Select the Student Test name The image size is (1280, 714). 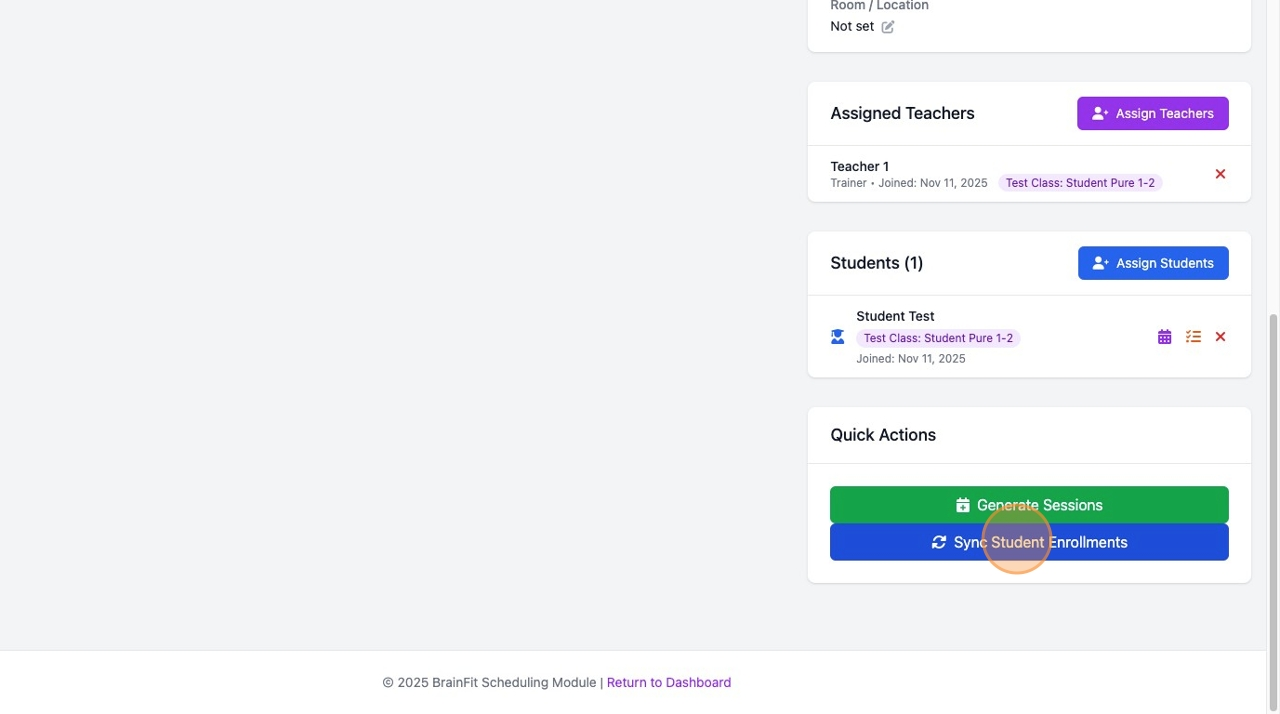tap(895, 316)
